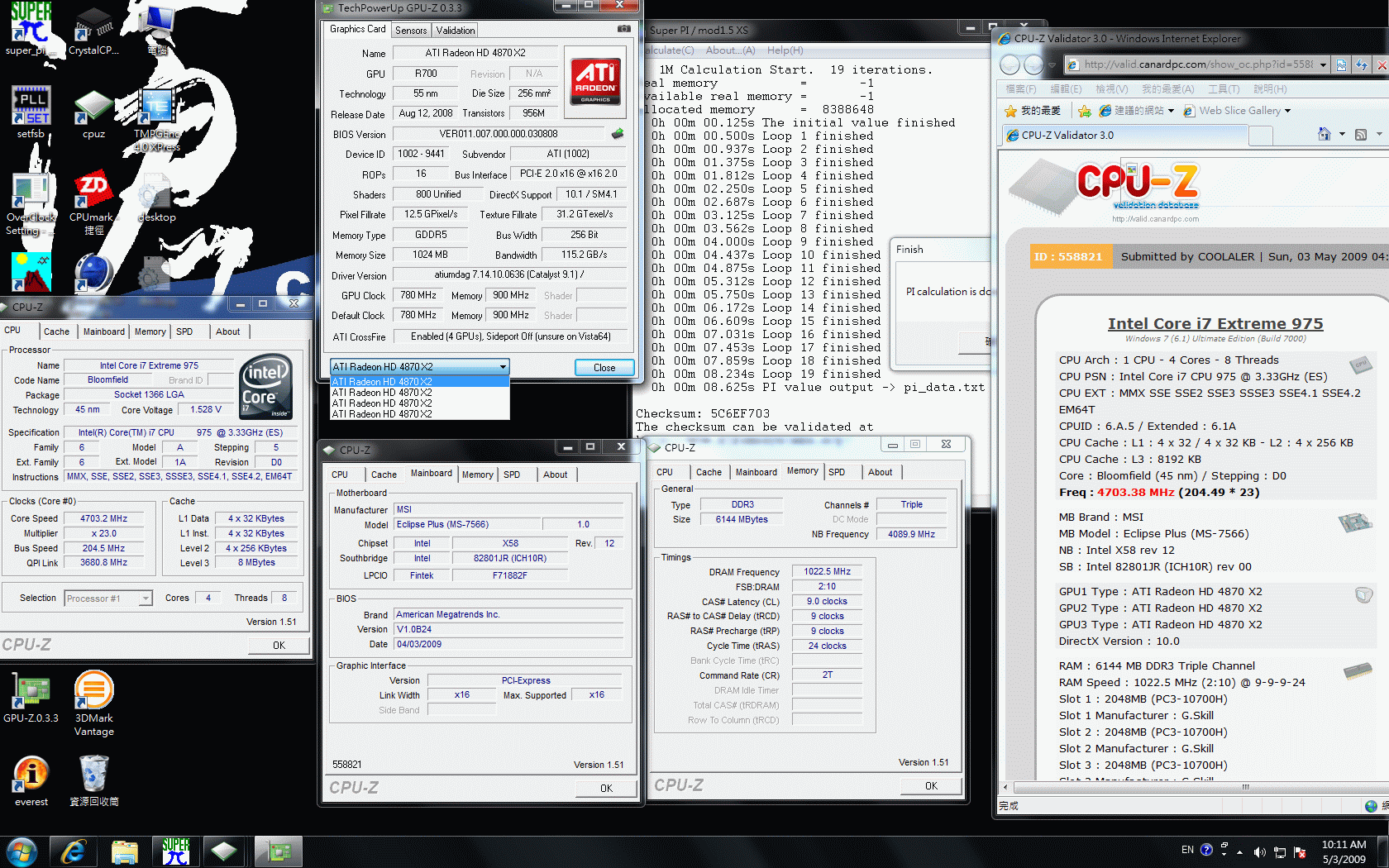Open the OverClock Setting desktop shortcut
This screenshot has width=1389, height=868.
[31, 205]
